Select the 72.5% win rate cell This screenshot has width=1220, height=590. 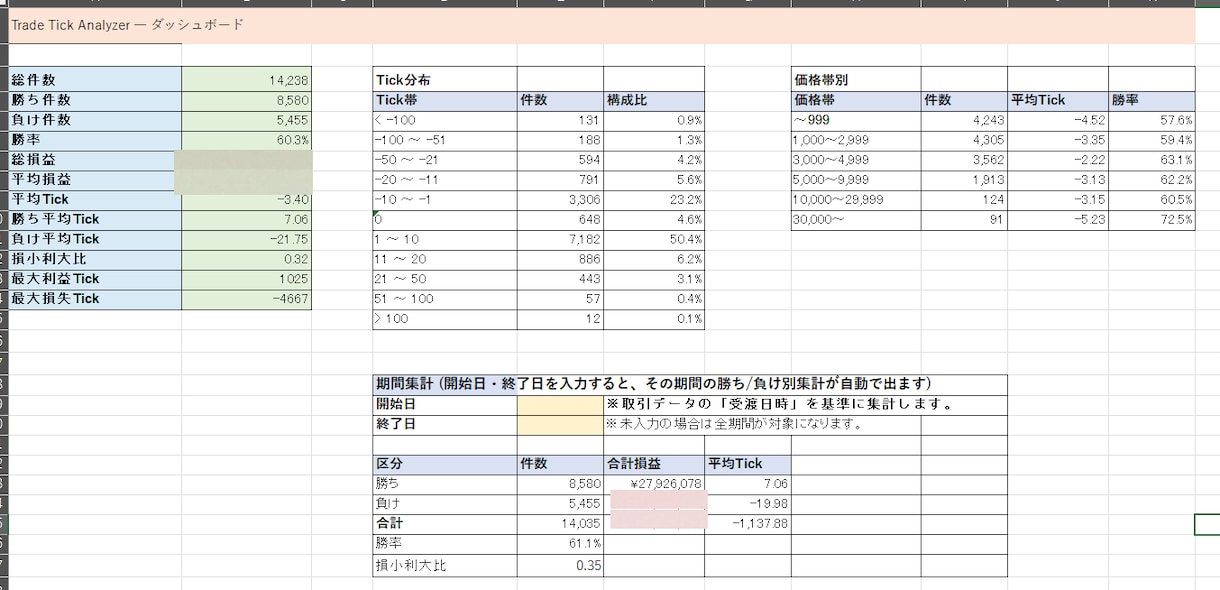(1152, 220)
